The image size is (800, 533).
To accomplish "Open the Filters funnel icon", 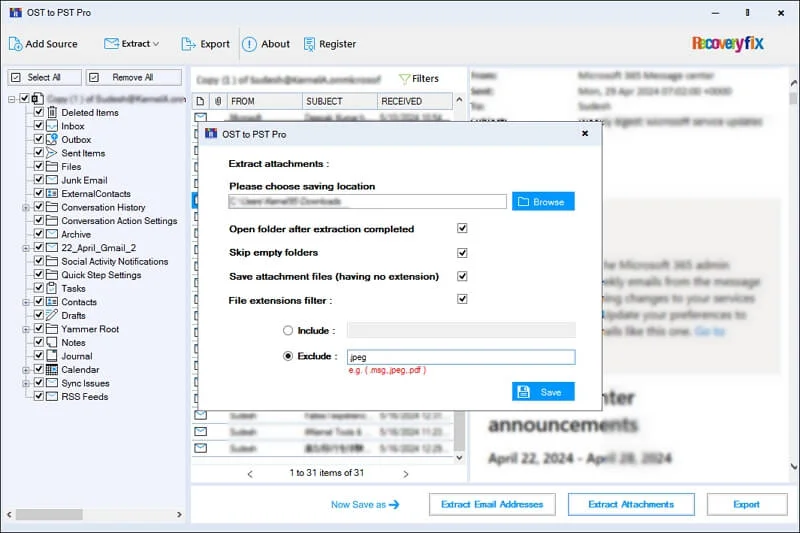I will coord(404,79).
